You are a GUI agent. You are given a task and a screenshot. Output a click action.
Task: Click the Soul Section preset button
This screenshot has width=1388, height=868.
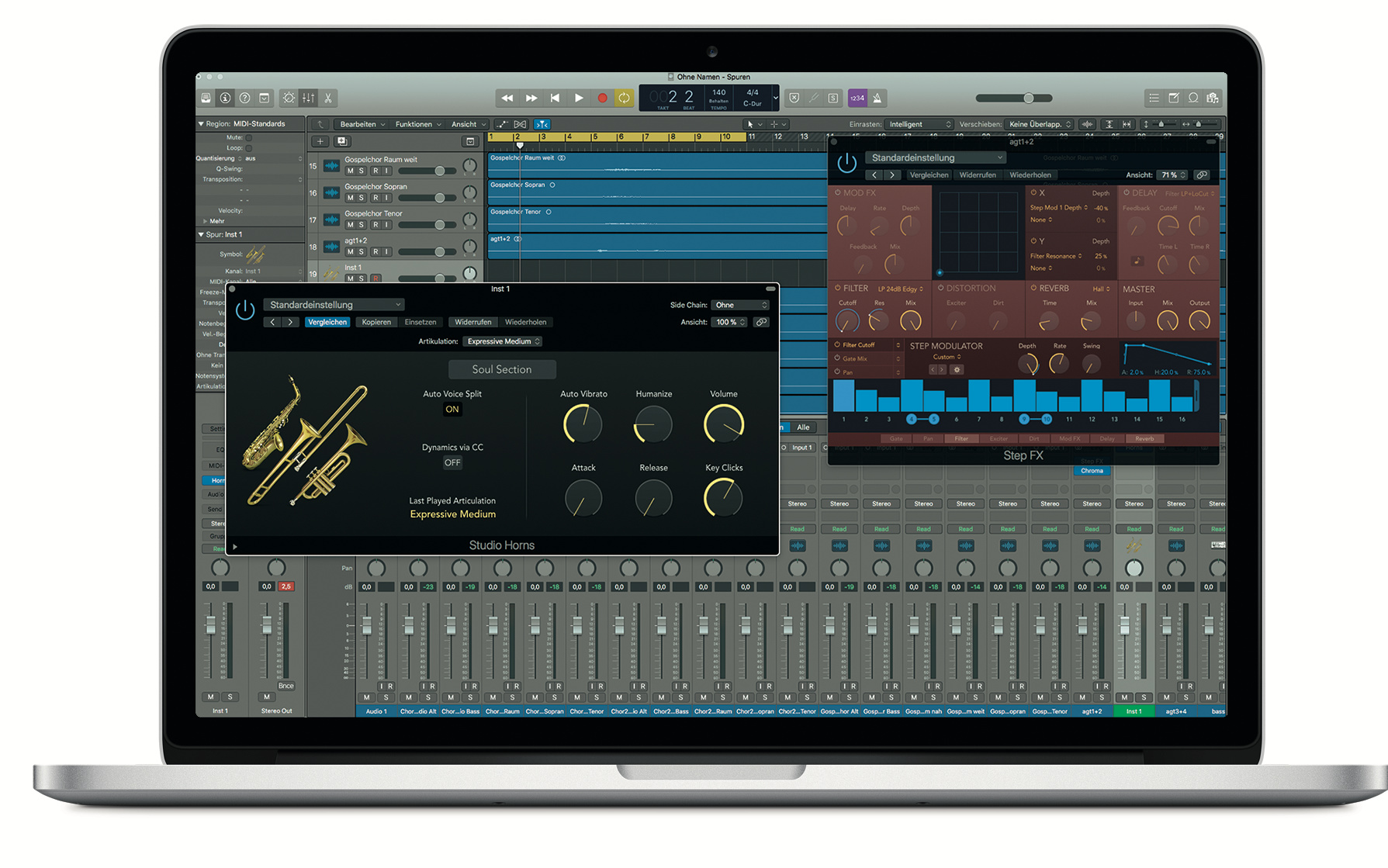pyautogui.click(x=502, y=370)
